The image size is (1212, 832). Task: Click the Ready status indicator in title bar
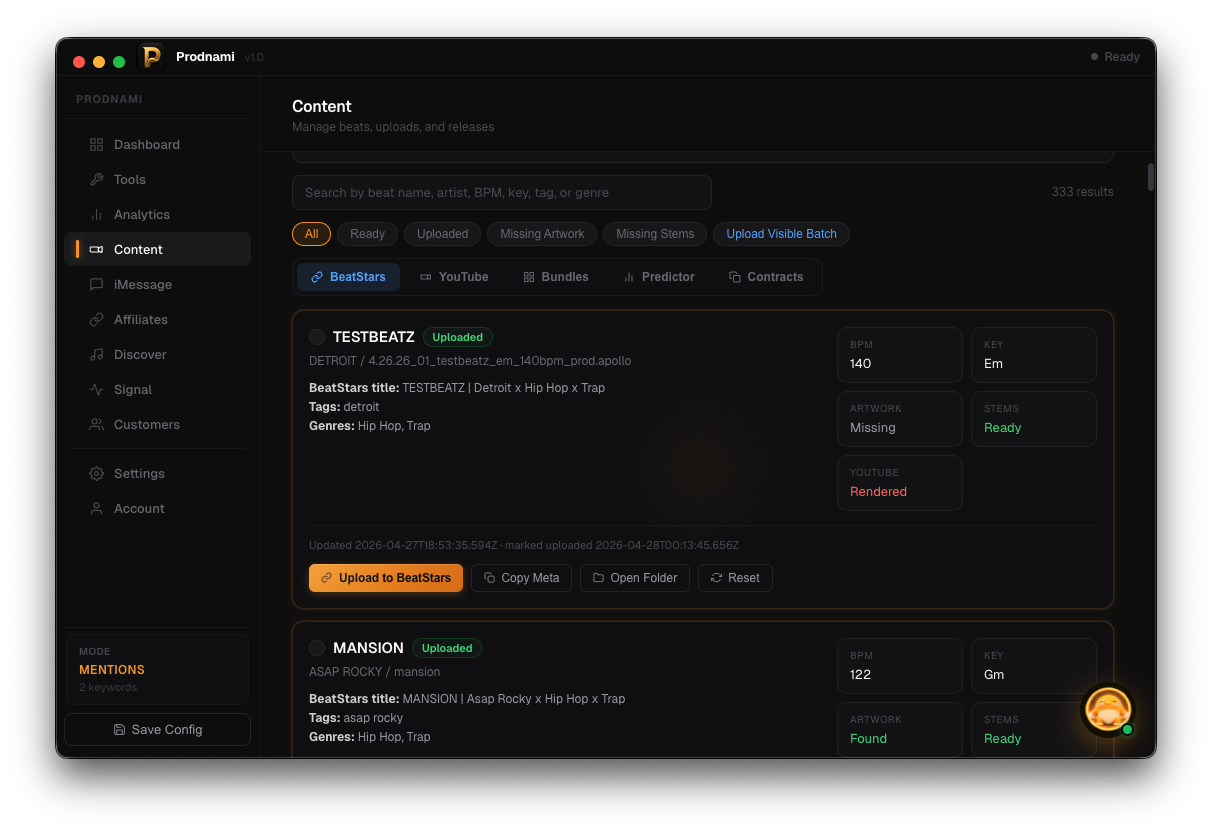[1115, 57]
